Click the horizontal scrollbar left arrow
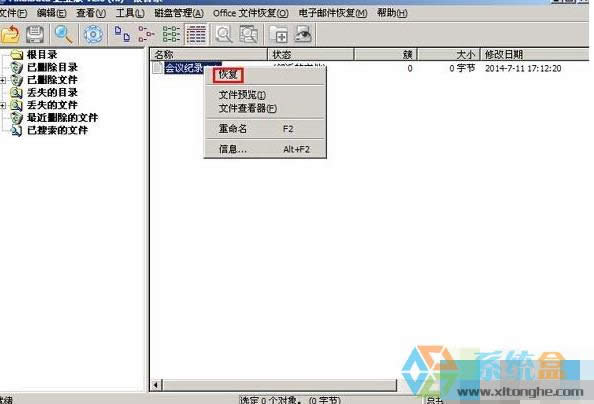The height and width of the screenshot is (404, 594). click(156, 385)
